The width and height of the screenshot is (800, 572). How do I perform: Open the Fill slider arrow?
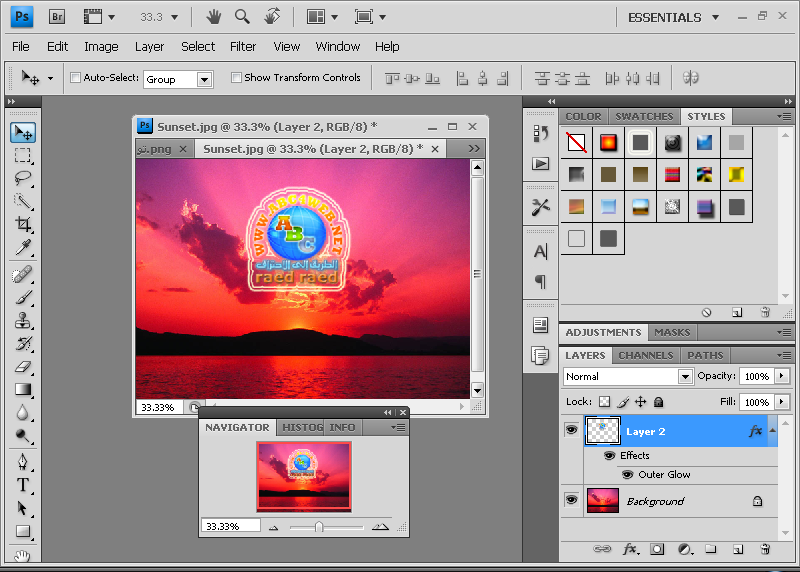(x=782, y=402)
